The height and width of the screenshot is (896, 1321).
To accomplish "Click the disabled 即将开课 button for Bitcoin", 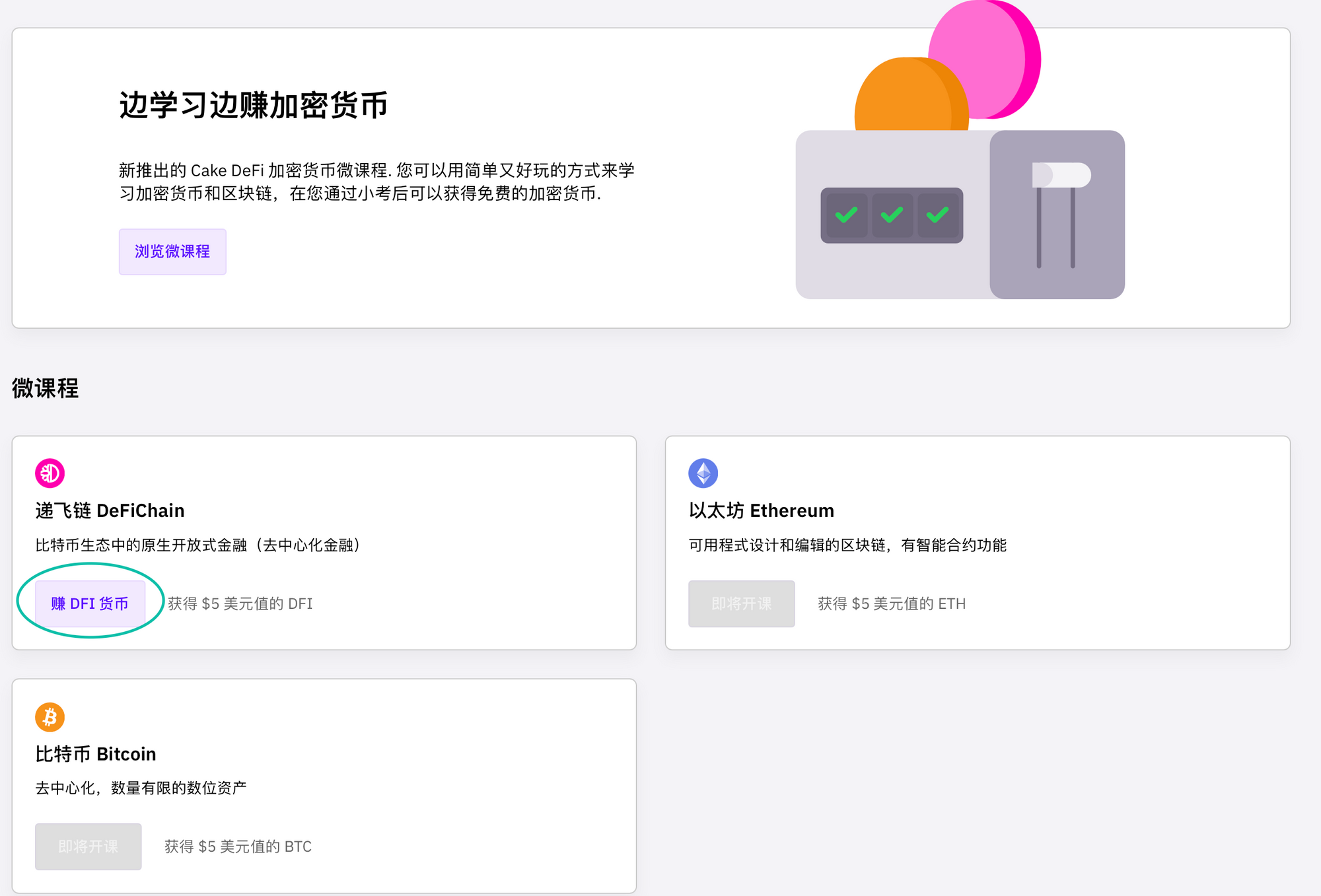I will [x=88, y=846].
